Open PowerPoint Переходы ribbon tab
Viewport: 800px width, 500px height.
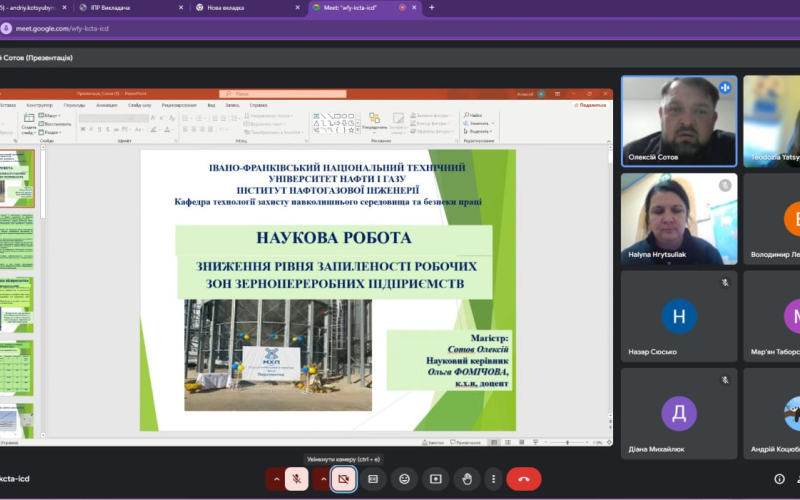74,105
